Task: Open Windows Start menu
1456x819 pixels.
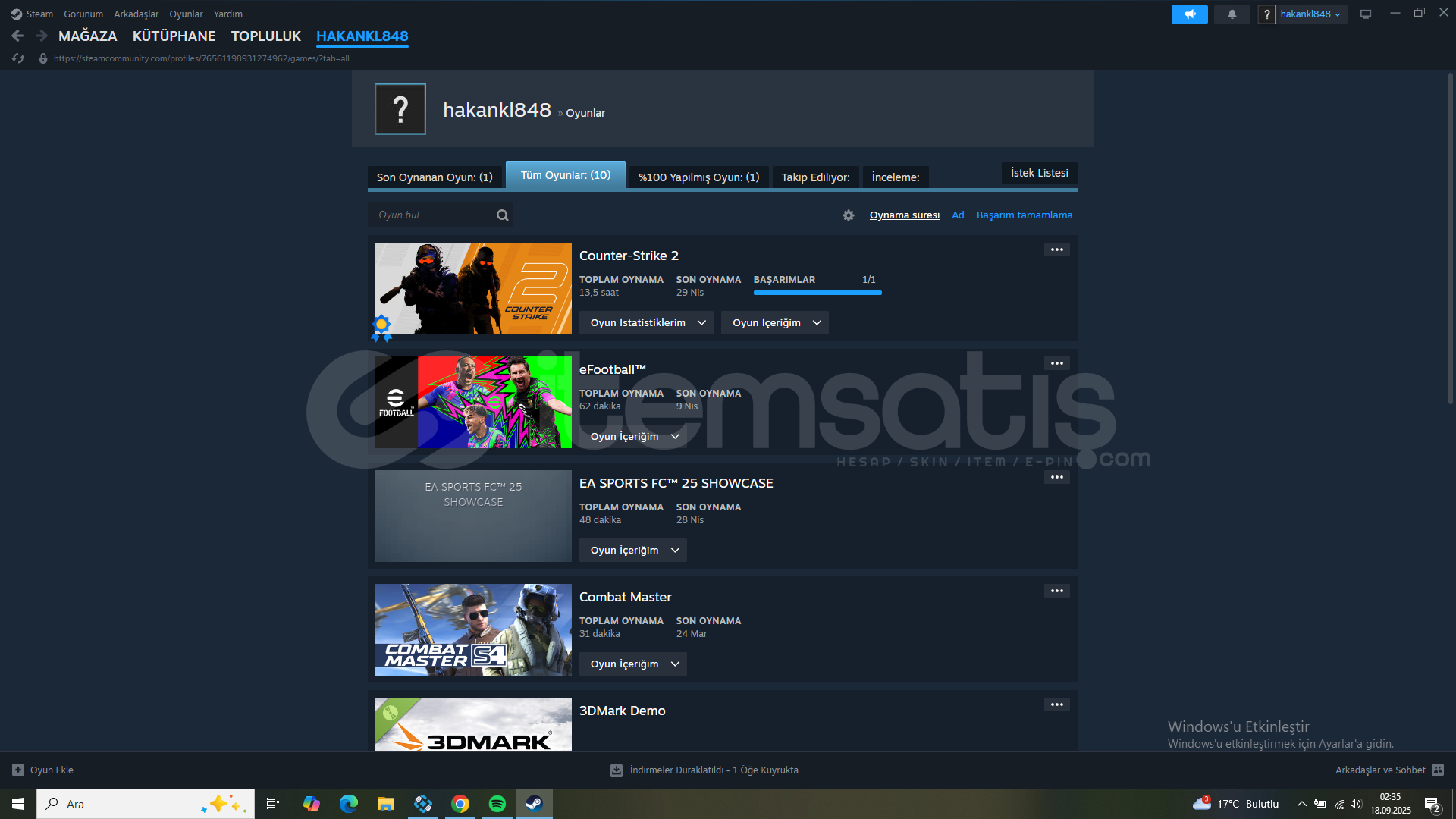Action: pyautogui.click(x=18, y=804)
